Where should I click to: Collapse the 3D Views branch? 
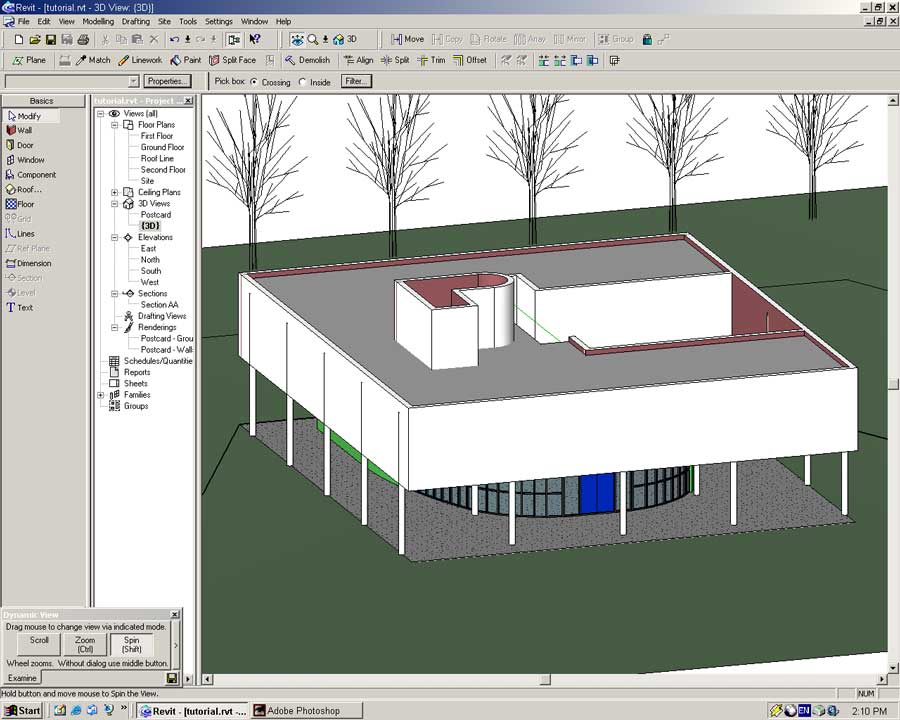pos(114,204)
